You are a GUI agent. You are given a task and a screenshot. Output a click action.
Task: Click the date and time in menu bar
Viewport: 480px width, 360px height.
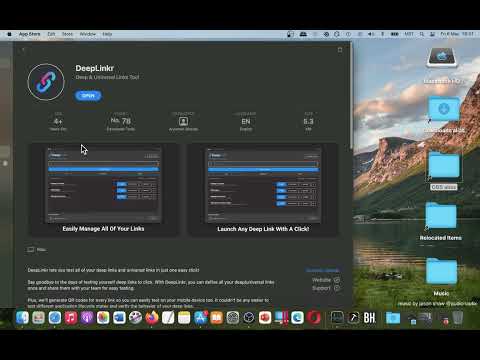457,34
